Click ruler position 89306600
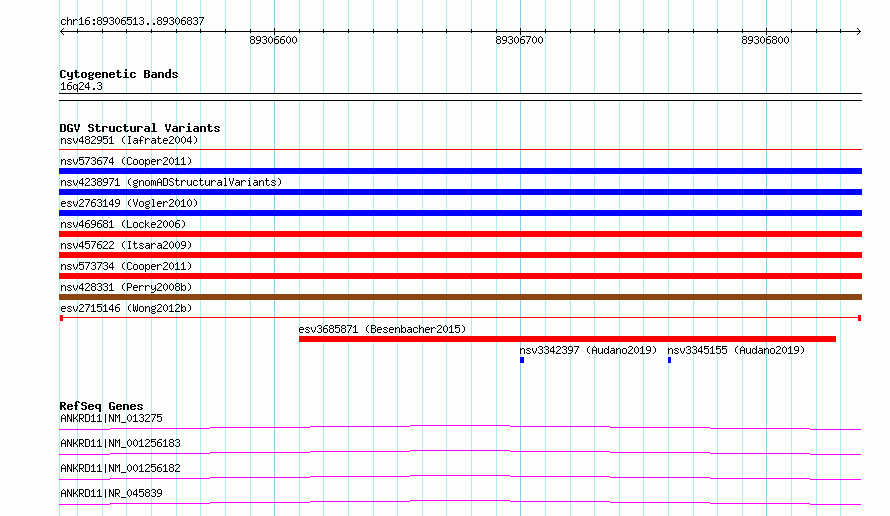This screenshot has height=516, width=890. [274, 40]
